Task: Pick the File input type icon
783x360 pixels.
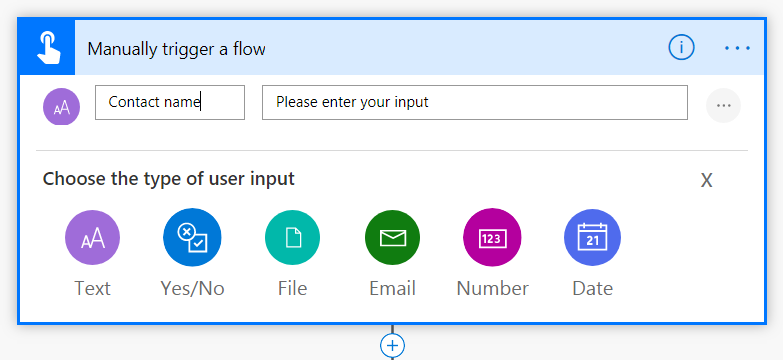Action: pyautogui.click(x=293, y=237)
